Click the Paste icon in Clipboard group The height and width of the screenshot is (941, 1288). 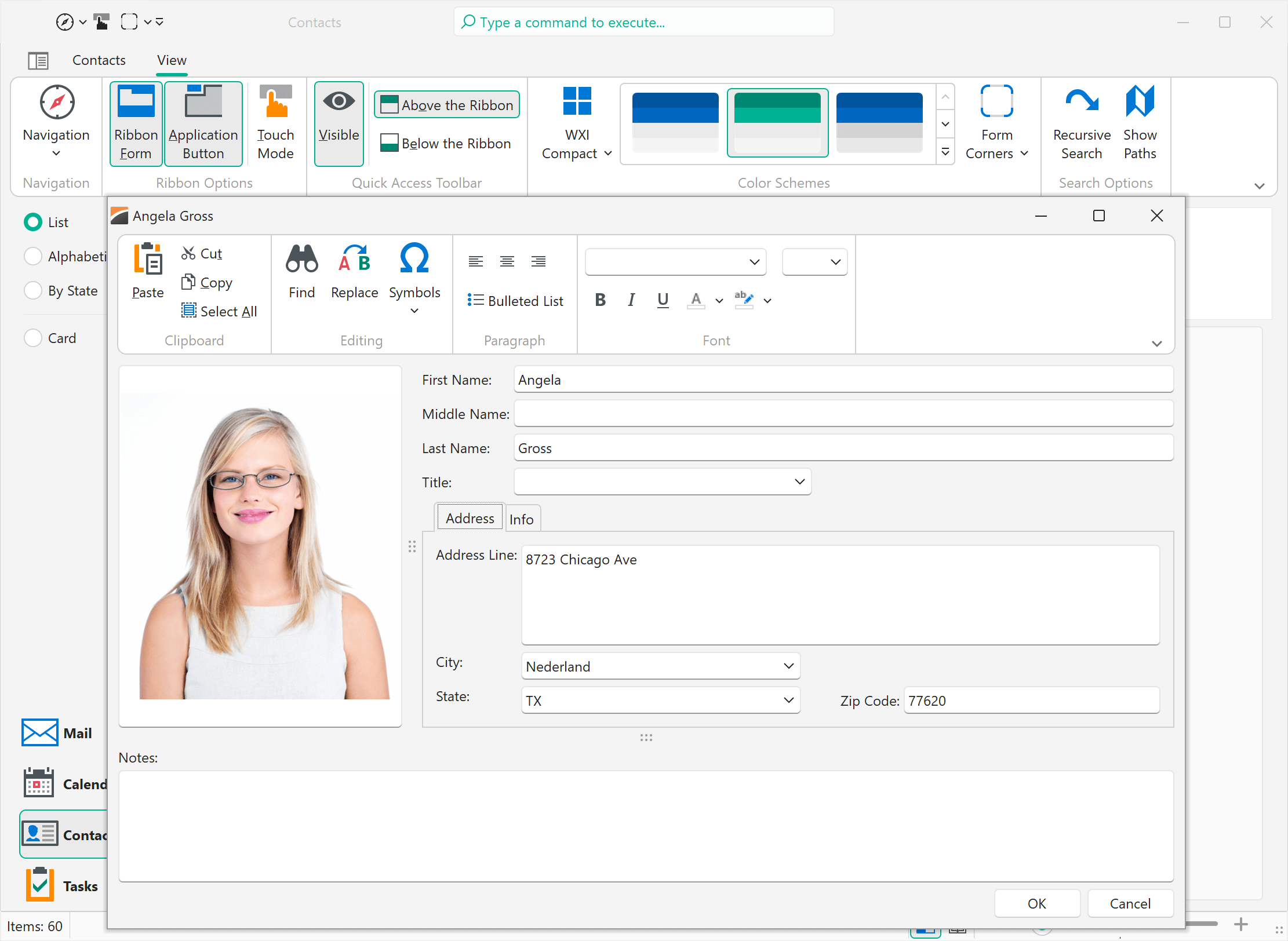coord(148,260)
